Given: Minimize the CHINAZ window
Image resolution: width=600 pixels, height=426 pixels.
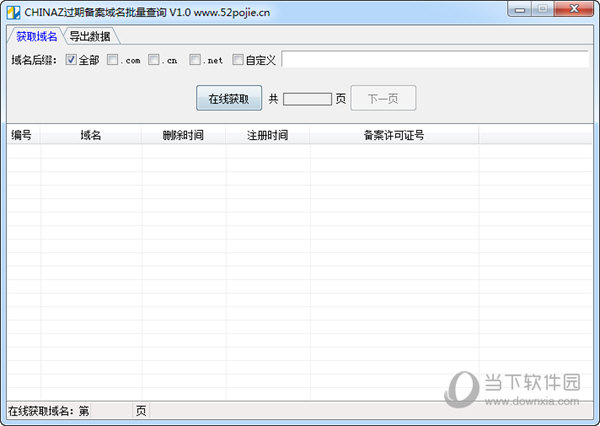Looking at the screenshot, I should coord(520,9).
